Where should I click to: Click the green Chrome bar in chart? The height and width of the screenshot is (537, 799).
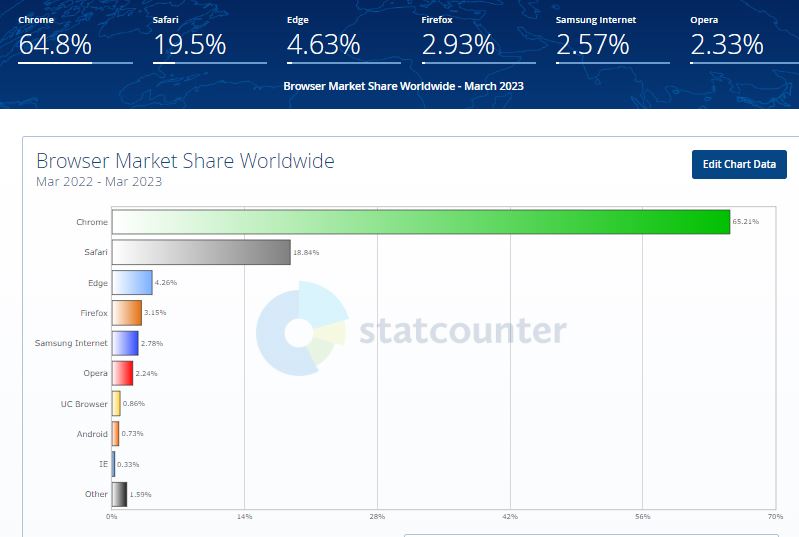[x=421, y=222]
